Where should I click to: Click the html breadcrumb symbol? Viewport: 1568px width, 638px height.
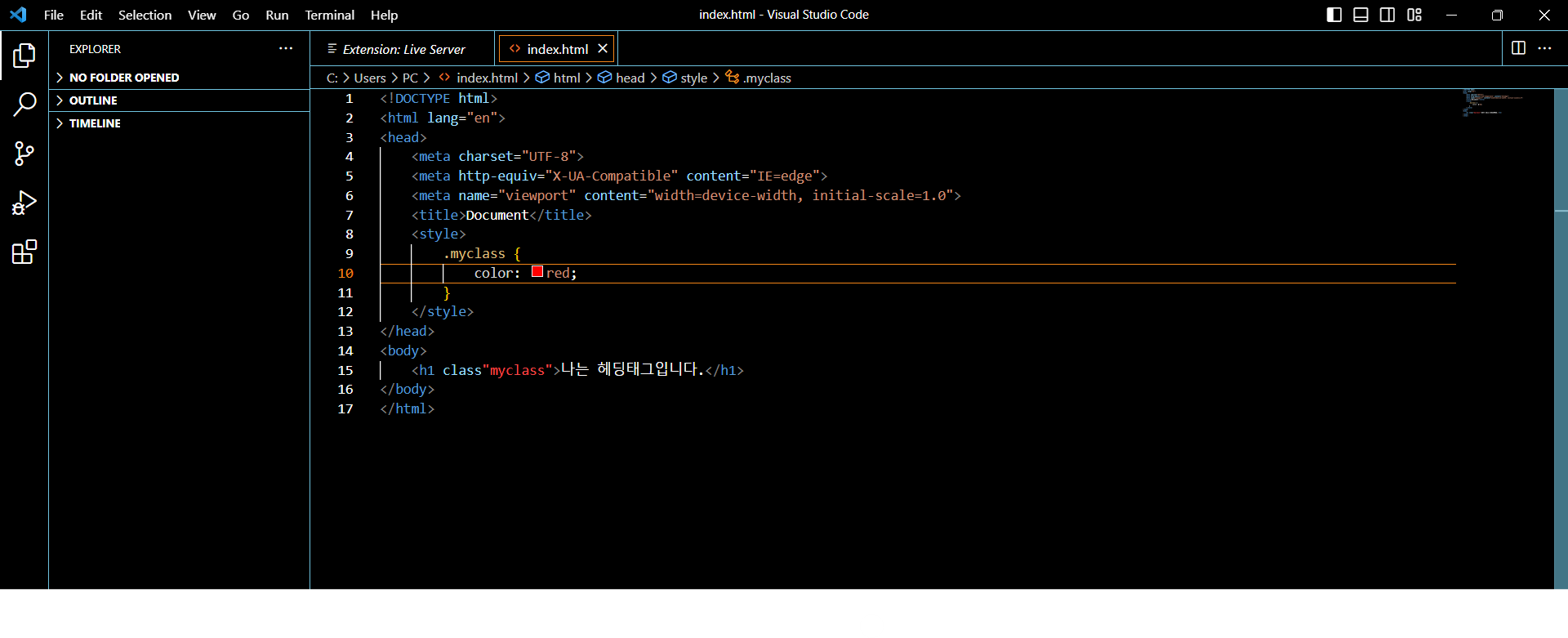(559, 78)
